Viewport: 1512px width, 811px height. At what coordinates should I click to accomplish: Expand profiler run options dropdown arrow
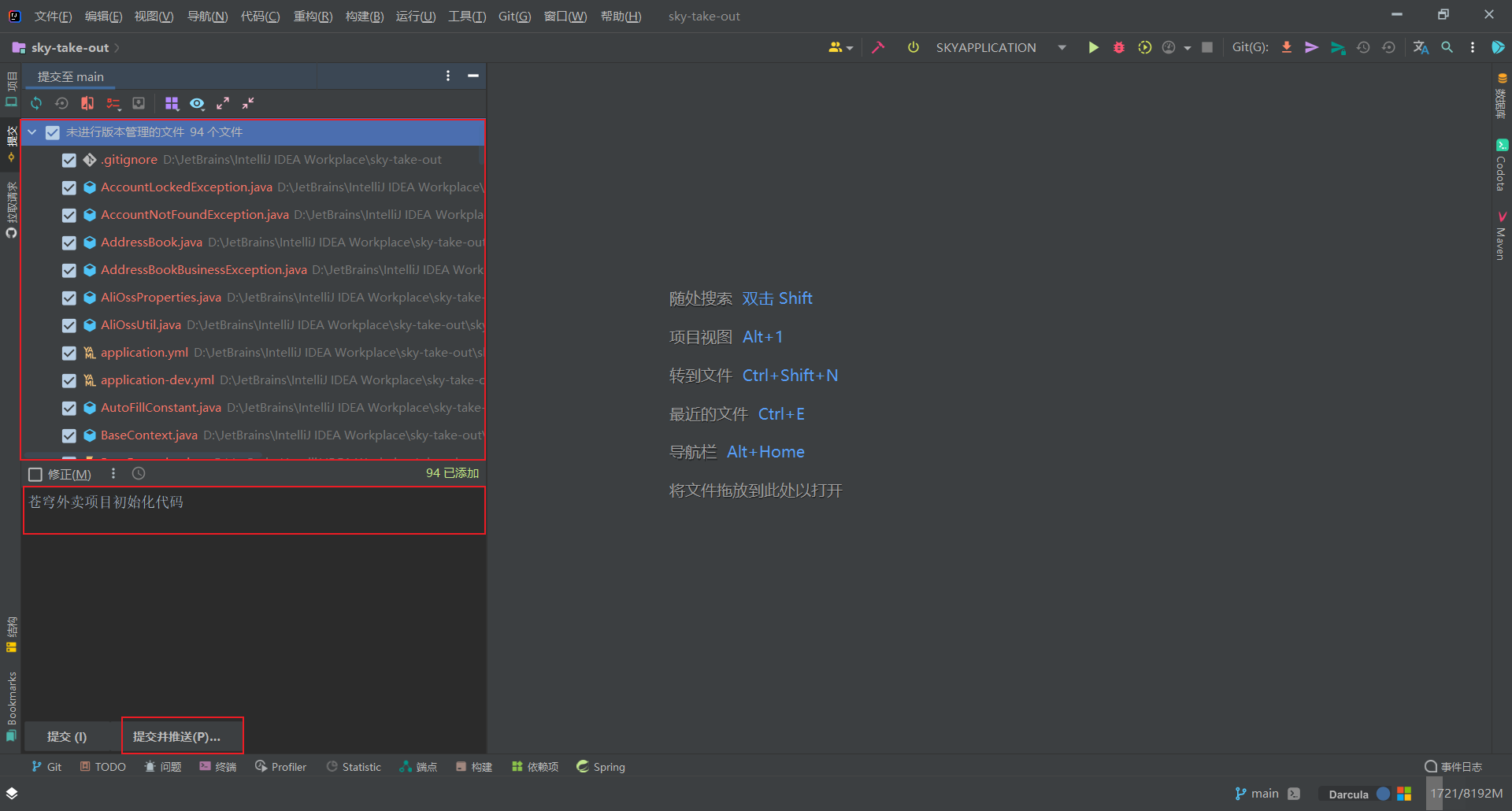[x=1188, y=48]
